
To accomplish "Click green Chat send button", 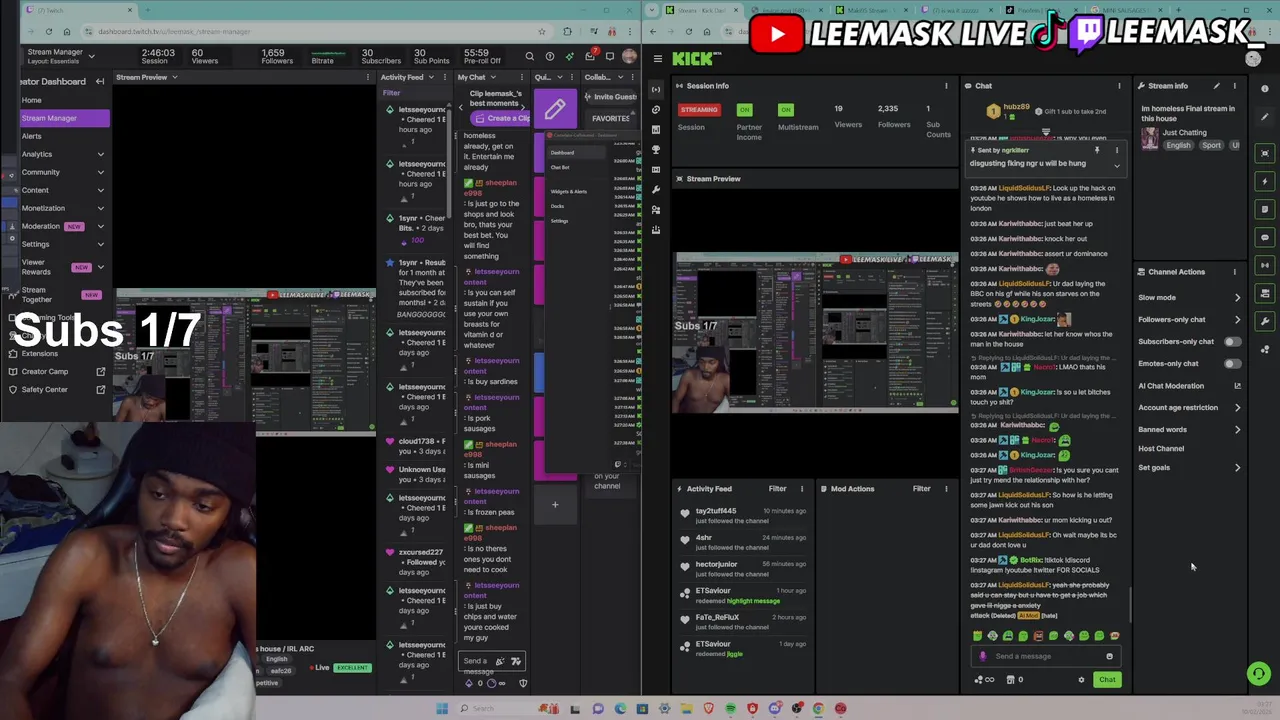I will [x=1107, y=680].
